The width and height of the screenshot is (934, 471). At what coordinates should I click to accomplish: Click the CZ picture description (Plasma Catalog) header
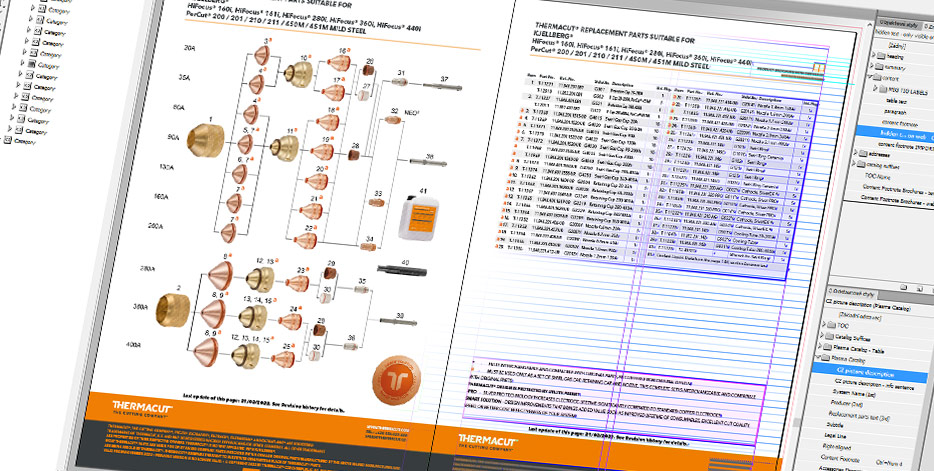(868, 305)
